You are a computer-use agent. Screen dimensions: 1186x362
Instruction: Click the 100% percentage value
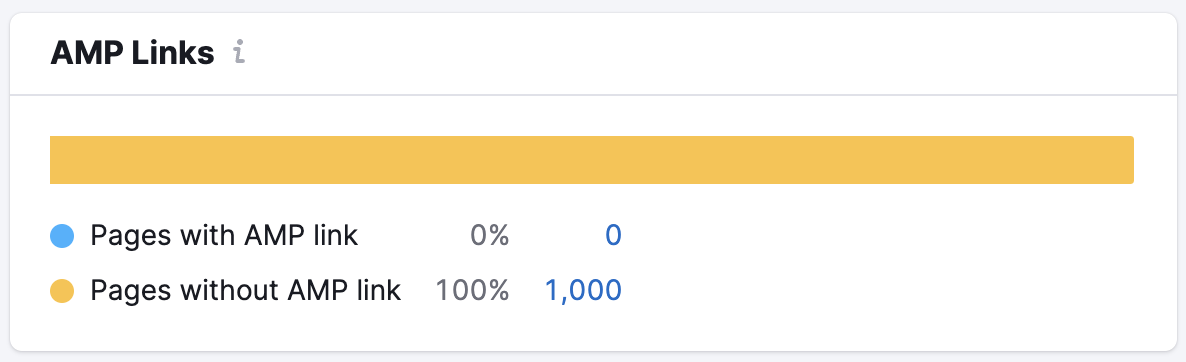[472, 291]
